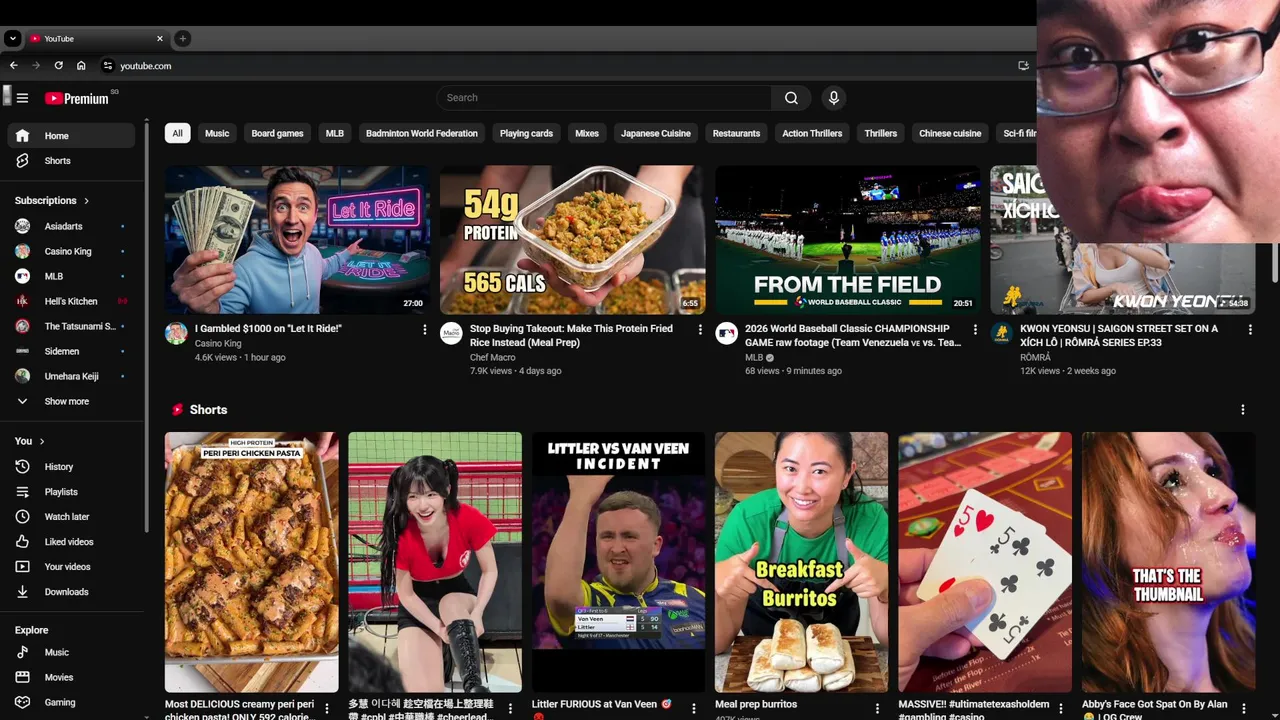The image size is (1280, 720).
Task: Open Watch later in the sidebar
Action: 70,517
